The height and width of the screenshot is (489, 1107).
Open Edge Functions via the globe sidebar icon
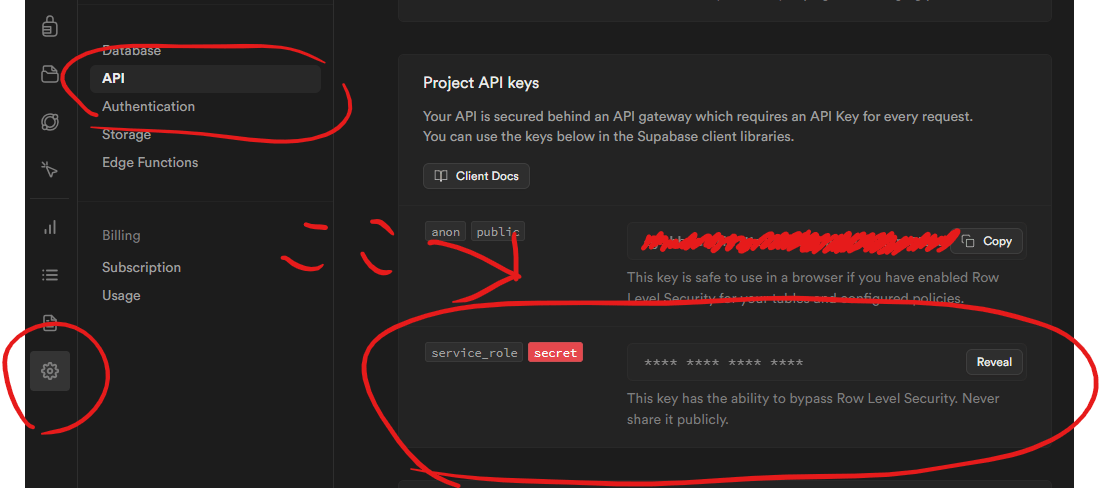click(x=49, y=122)
